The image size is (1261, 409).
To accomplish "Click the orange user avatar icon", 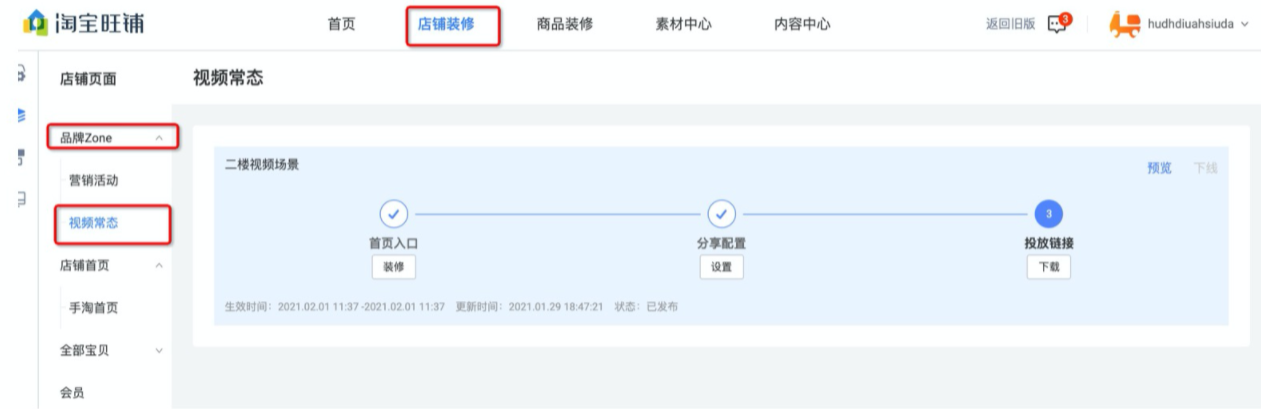I will (1126, 24).
